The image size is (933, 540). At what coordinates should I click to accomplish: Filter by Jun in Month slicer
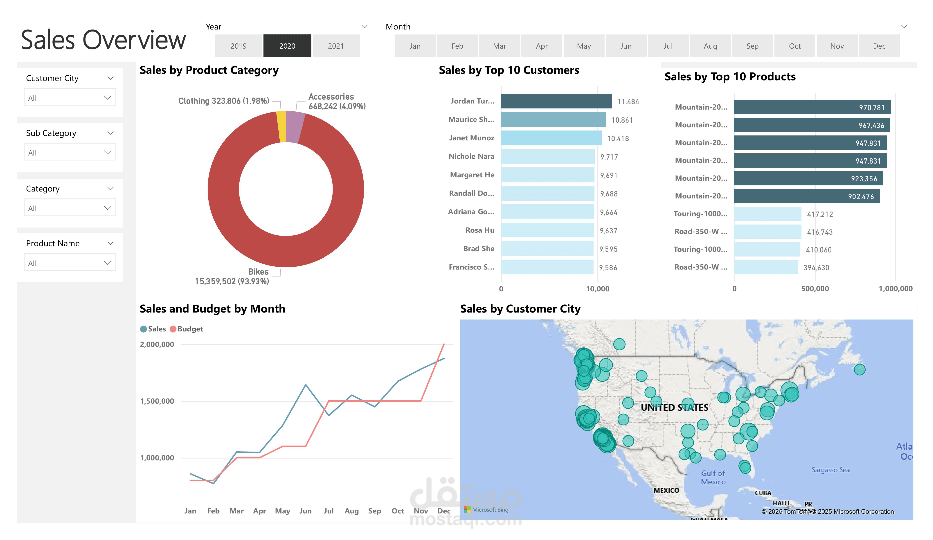pos(626,46)
